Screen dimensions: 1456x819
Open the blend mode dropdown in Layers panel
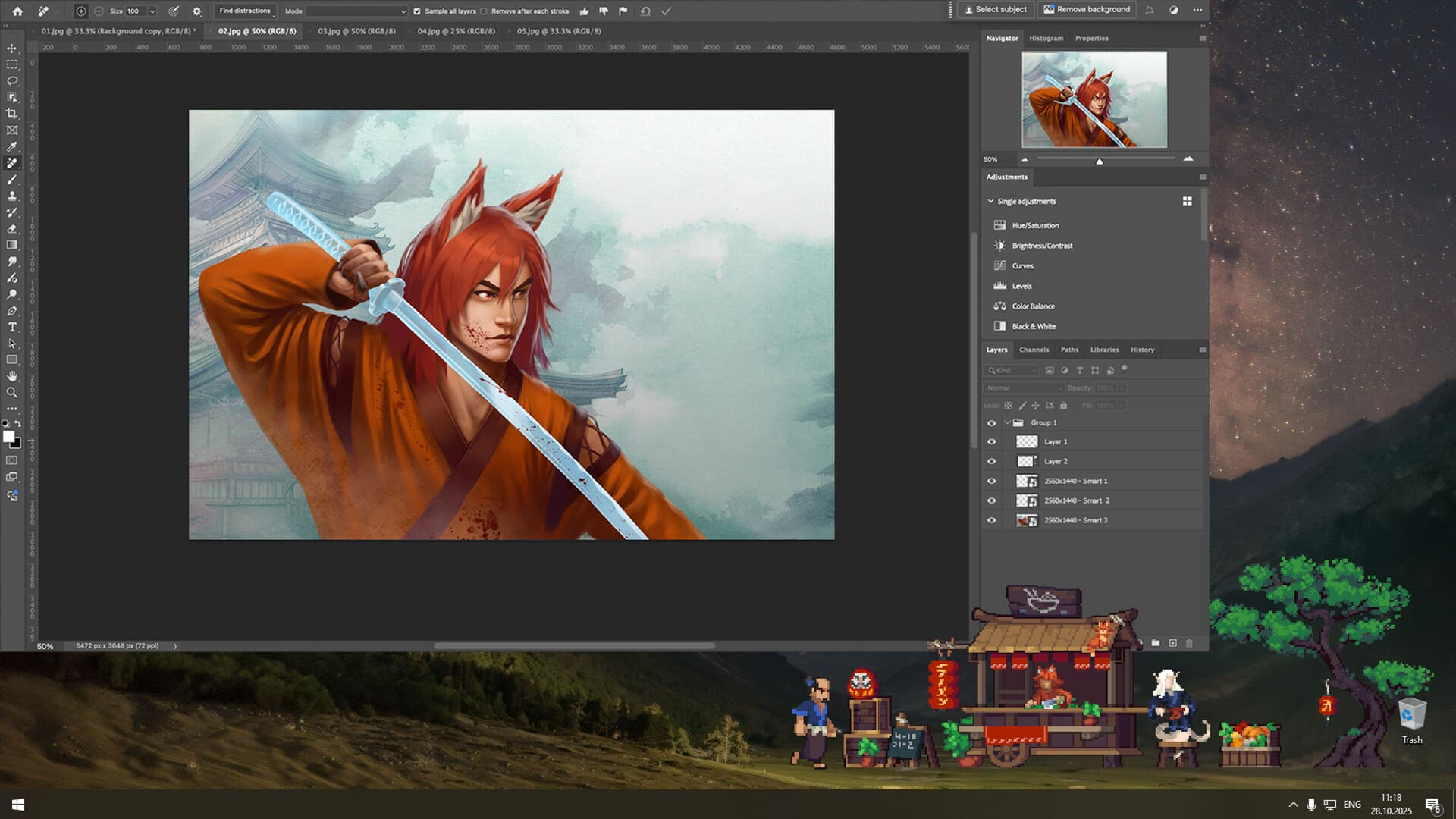(x=1023, y=388)
